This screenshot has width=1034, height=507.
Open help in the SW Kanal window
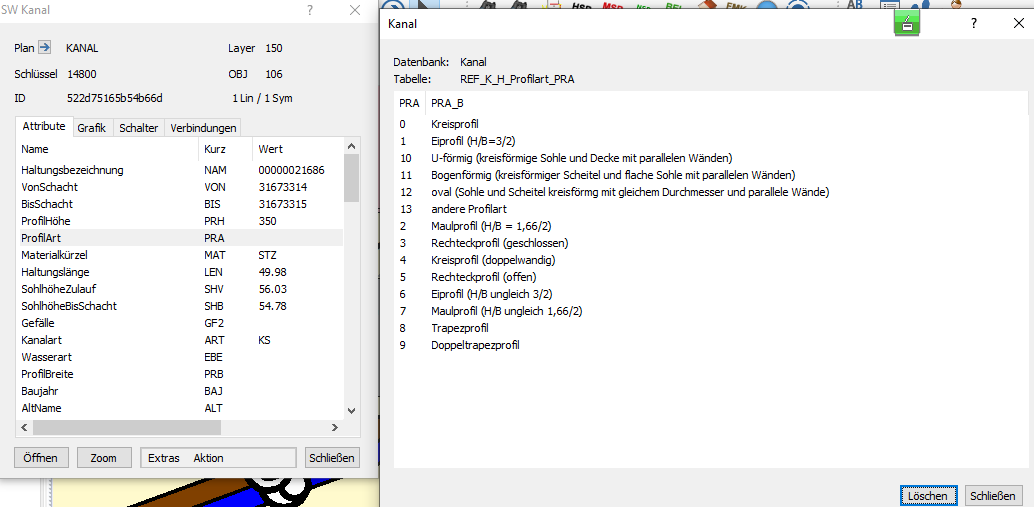click(310, 10)
